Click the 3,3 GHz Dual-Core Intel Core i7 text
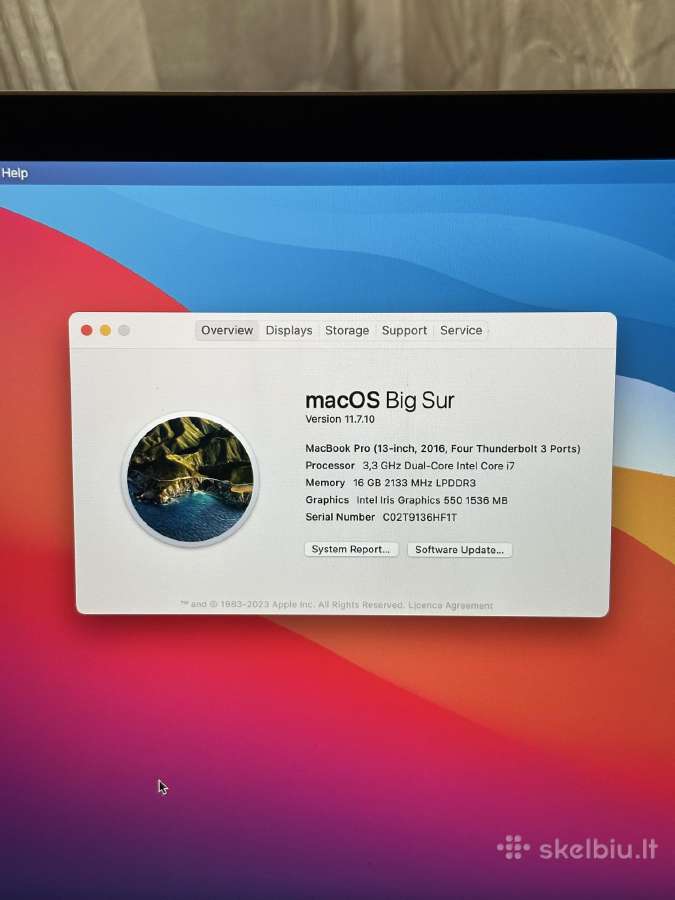This screenshot has height=900, width=675. (439, 465)
